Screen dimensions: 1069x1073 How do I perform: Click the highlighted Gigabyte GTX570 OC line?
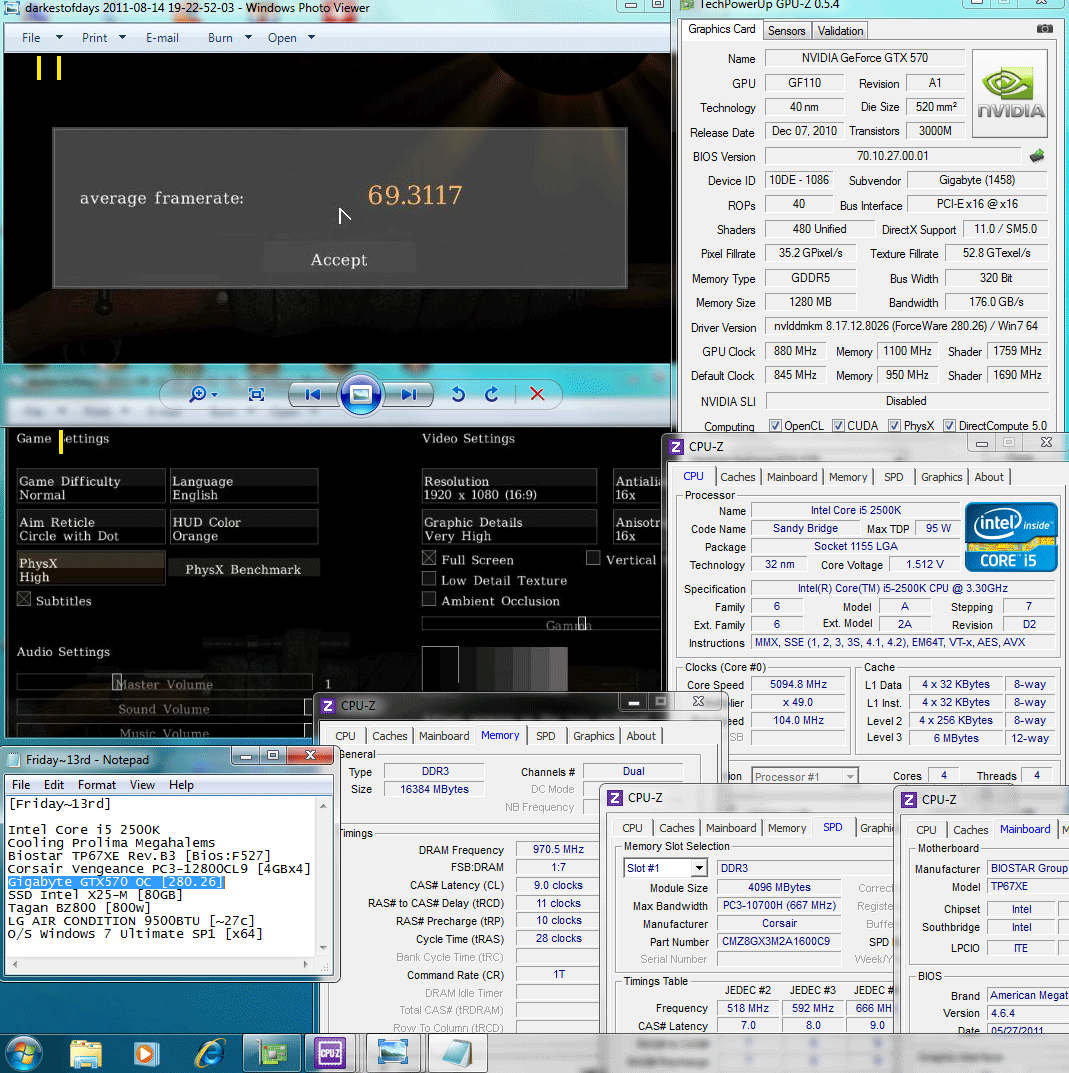[116, 881]
